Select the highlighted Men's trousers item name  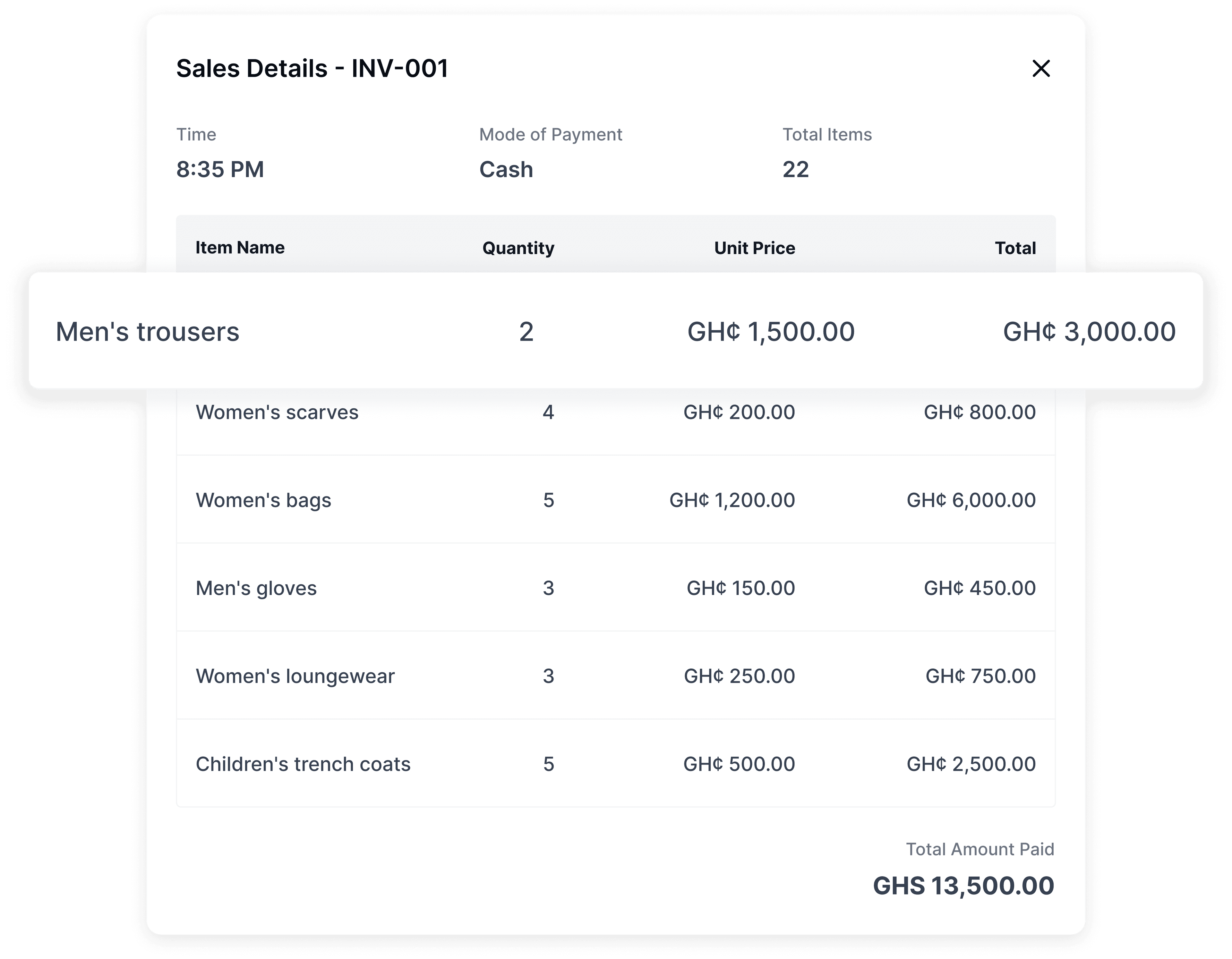pos(147,332)
